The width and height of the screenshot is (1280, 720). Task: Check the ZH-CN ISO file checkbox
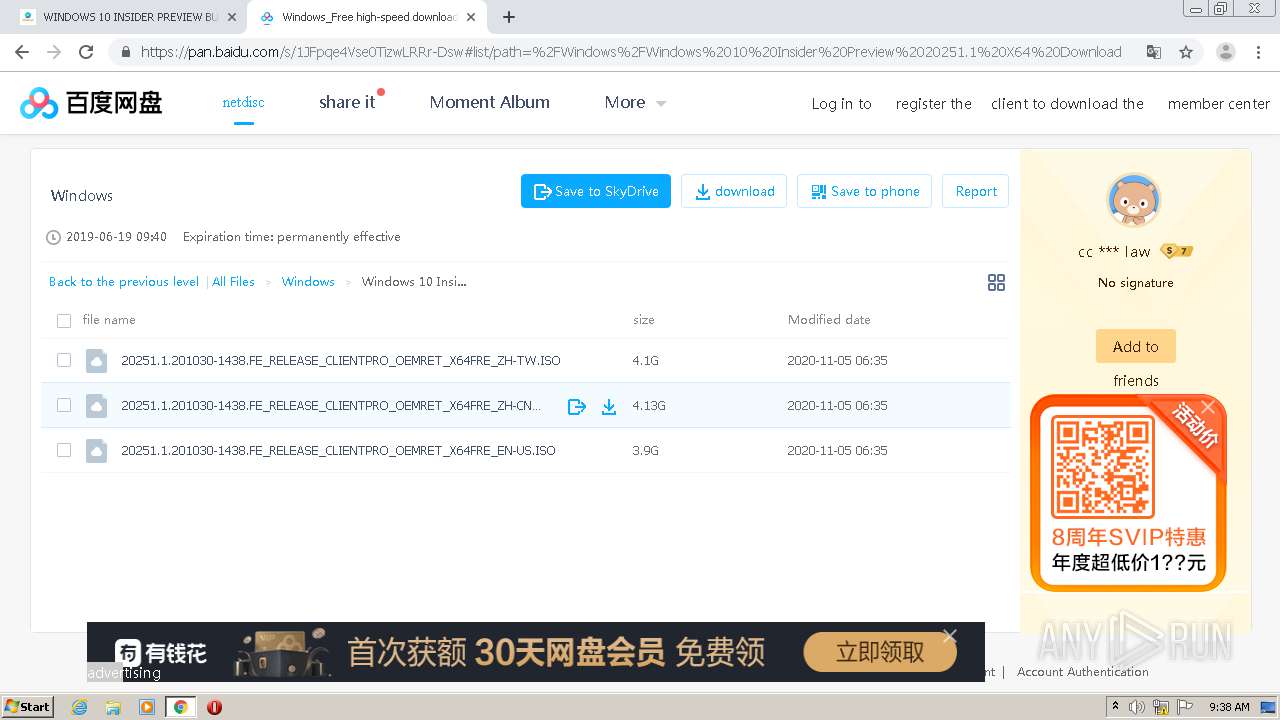point(64,405)
